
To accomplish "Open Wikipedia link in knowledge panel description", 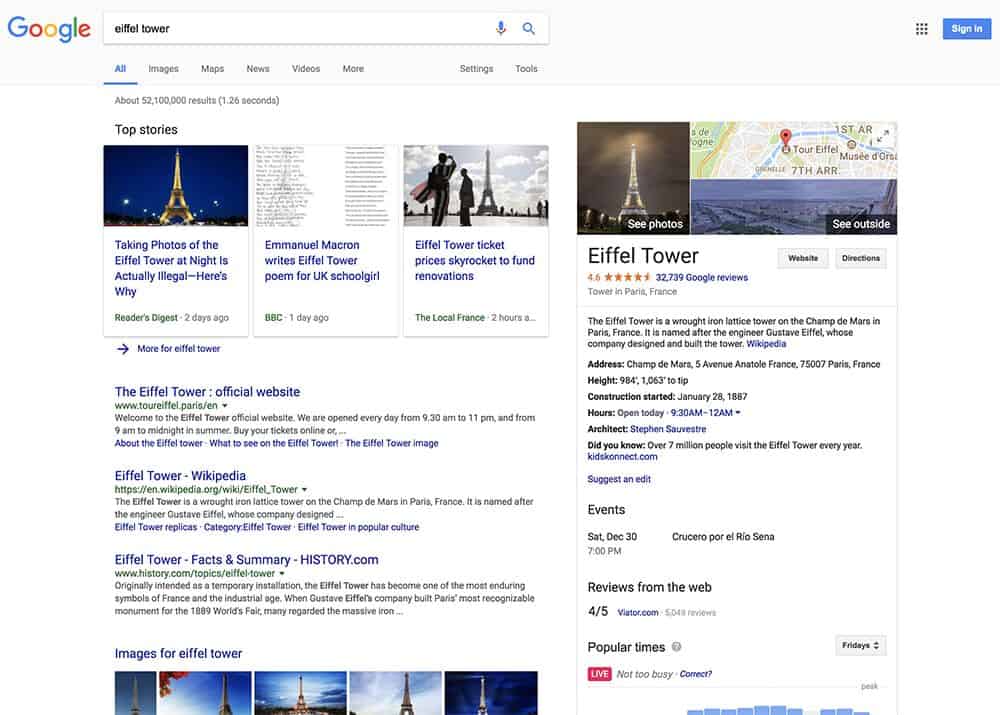I will [766, 344].
